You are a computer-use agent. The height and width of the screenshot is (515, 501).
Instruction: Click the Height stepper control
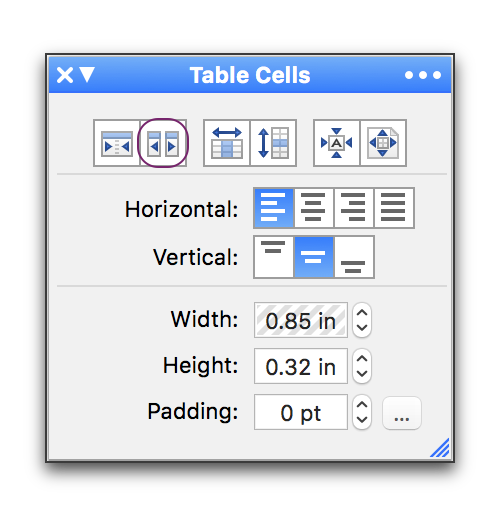362,366
